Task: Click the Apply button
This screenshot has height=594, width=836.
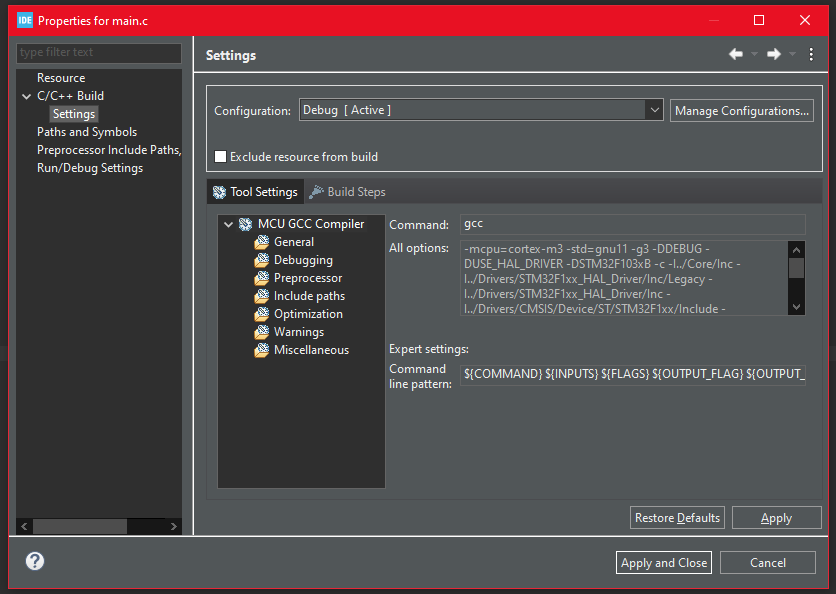Action: click(776, 518)
